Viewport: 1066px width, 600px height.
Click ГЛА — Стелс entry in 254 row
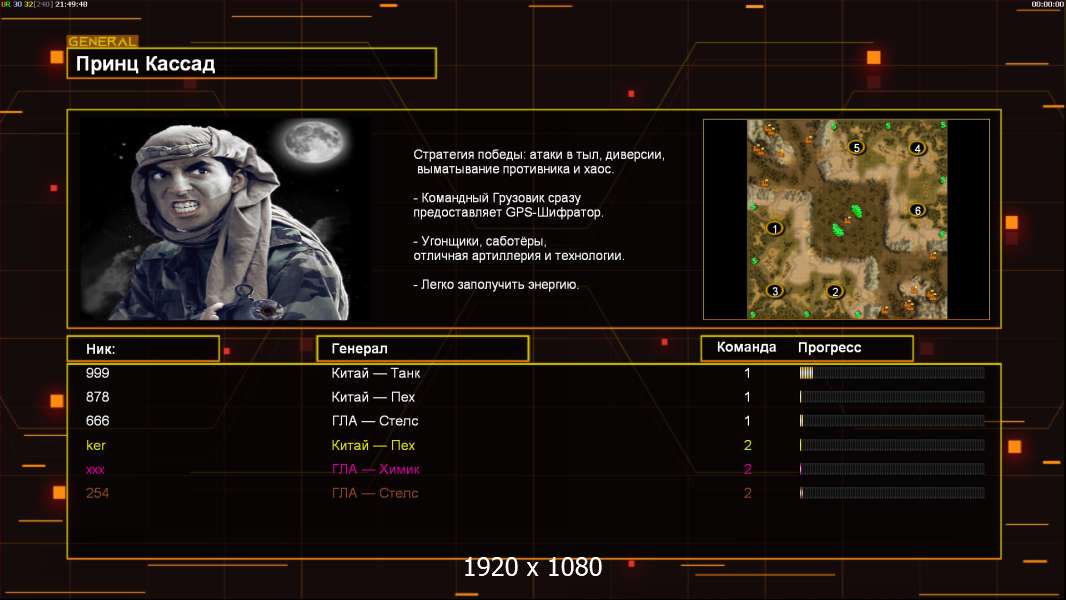coord(375,493)
